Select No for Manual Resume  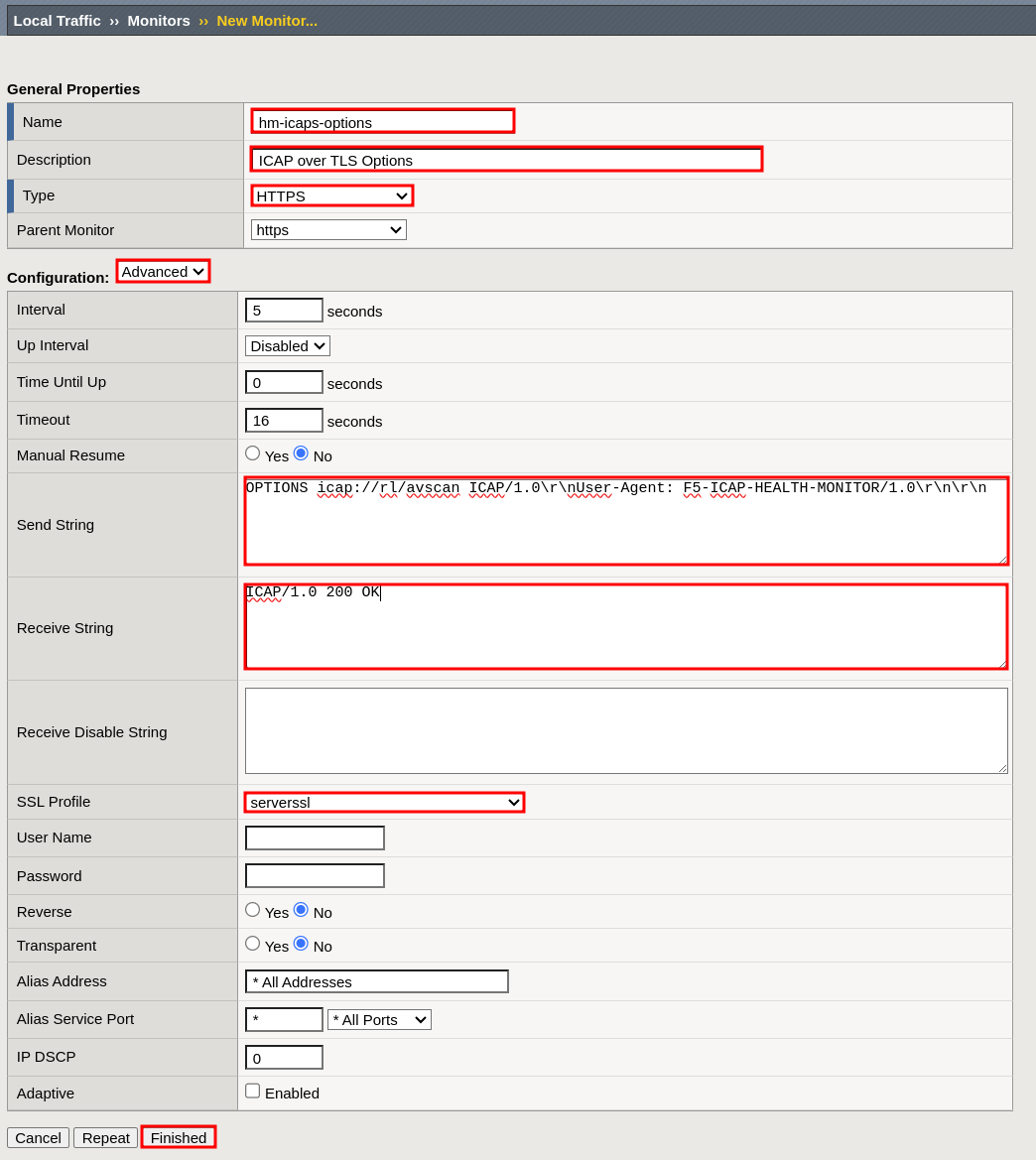(x=301, y=453)
